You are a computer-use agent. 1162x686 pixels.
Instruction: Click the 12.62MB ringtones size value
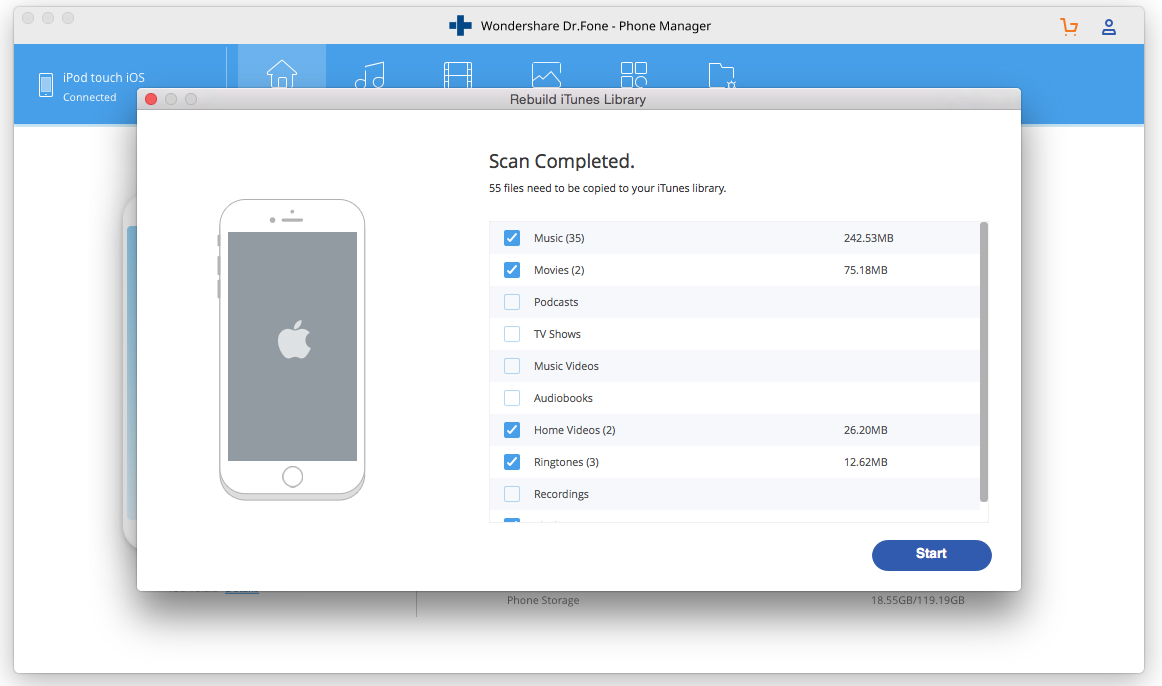point(866,462)
